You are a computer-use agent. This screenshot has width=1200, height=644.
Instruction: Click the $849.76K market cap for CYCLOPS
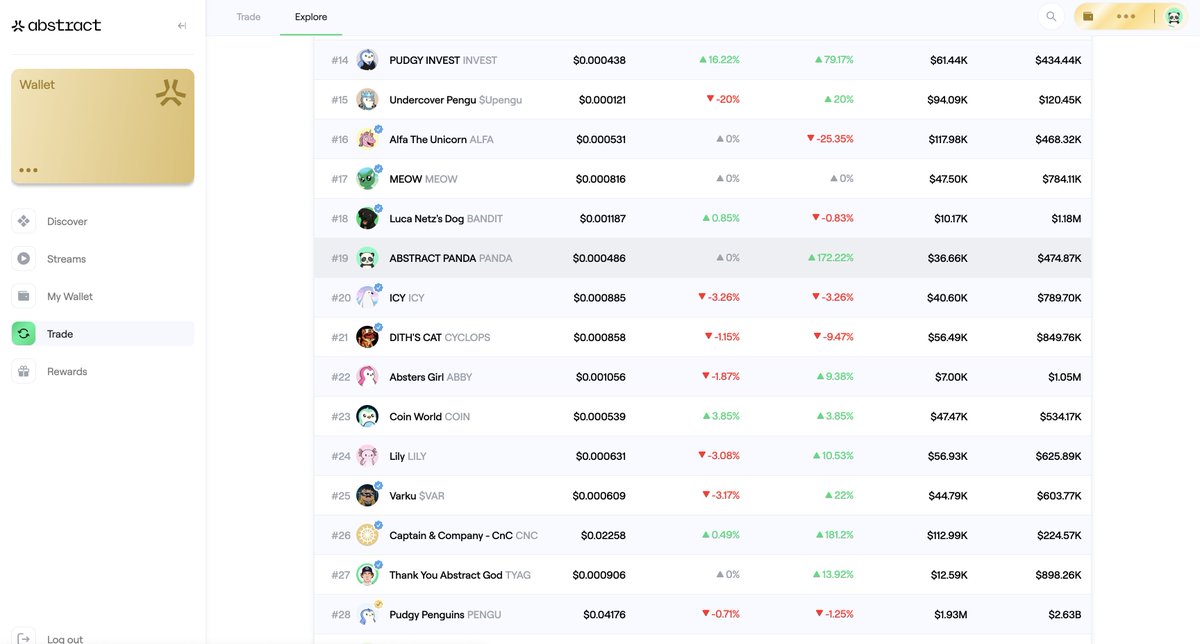tap(1059, 338)
